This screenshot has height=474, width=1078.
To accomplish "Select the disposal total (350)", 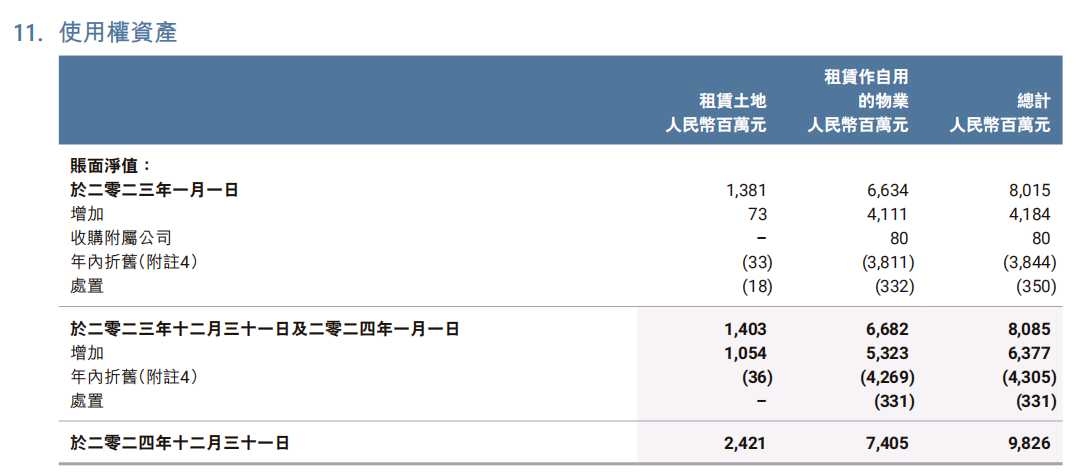I will [x=1031, y=286].
